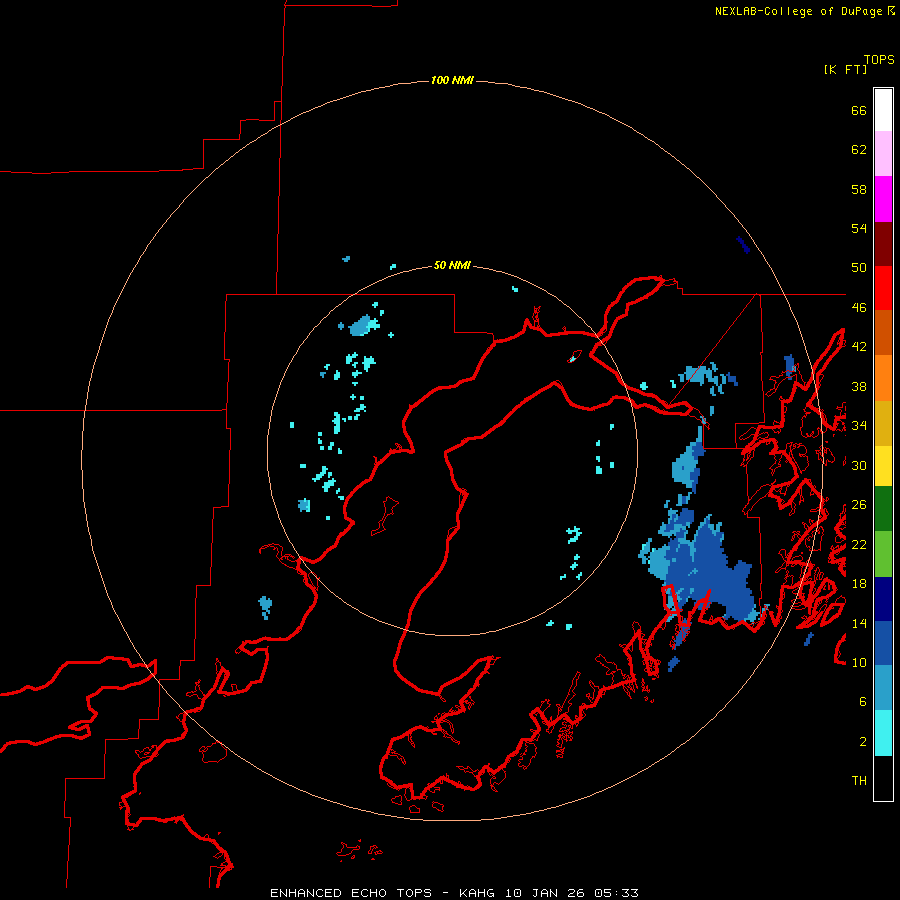This screenshot has width=900, height=900.
Task: Click the light pink legend swatch beside 62
Action: pyautogui.click(x=883, y=154)
